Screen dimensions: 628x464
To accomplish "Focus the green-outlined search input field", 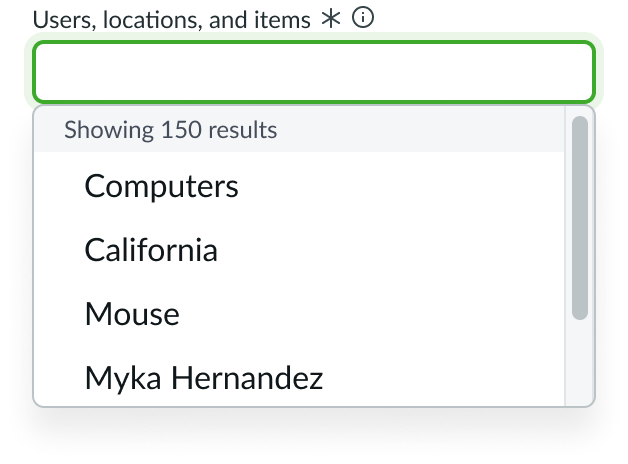I will [314, 72].
